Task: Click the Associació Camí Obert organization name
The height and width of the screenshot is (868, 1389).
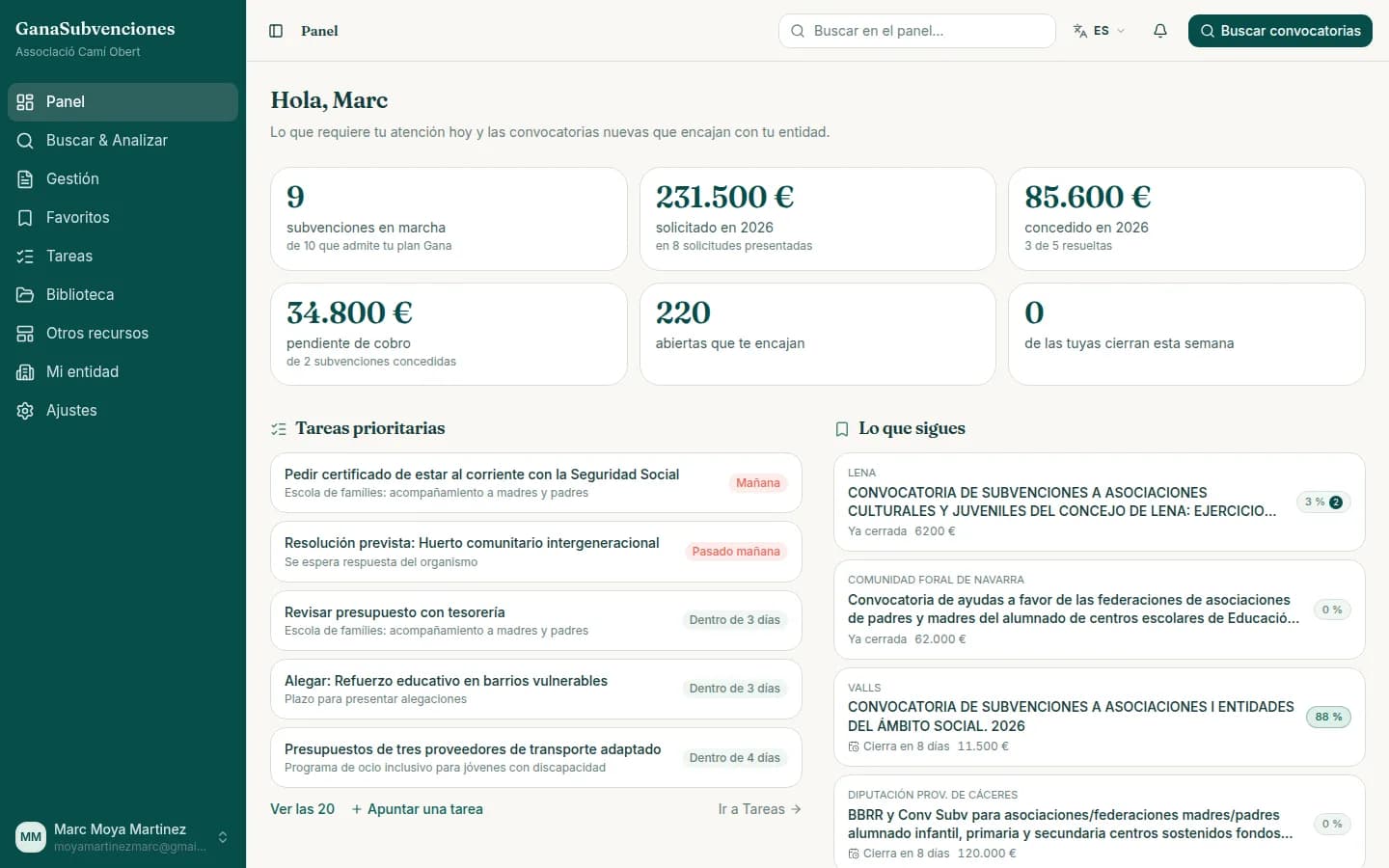Action: tap(78, 52)
